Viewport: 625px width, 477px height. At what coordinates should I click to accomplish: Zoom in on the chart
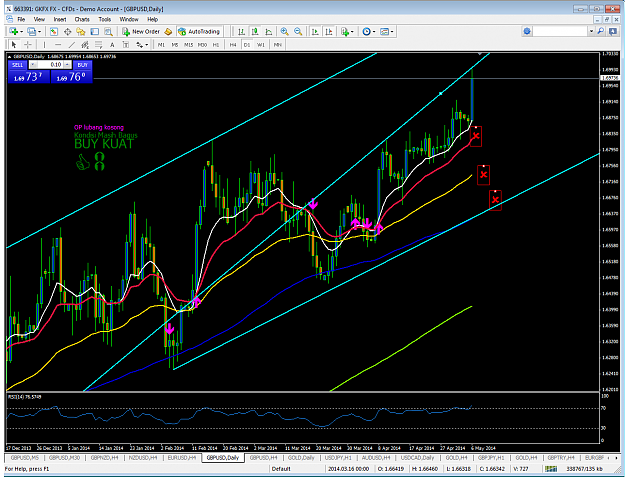click(x=285, y=31)
